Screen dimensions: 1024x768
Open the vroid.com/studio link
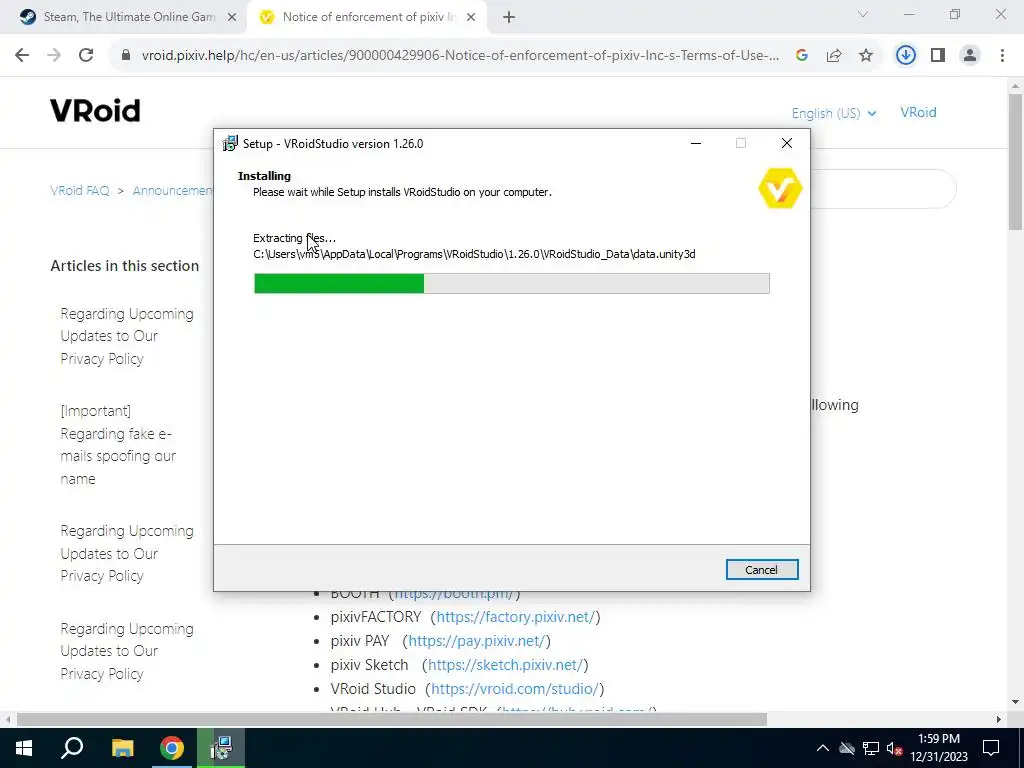click(x=515, y=689)
